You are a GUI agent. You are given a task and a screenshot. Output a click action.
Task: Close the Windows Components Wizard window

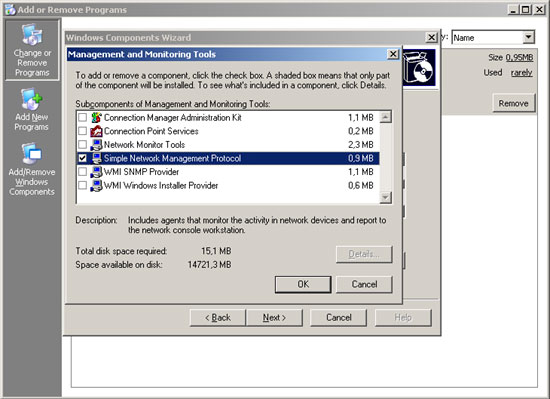coord(431,37)
